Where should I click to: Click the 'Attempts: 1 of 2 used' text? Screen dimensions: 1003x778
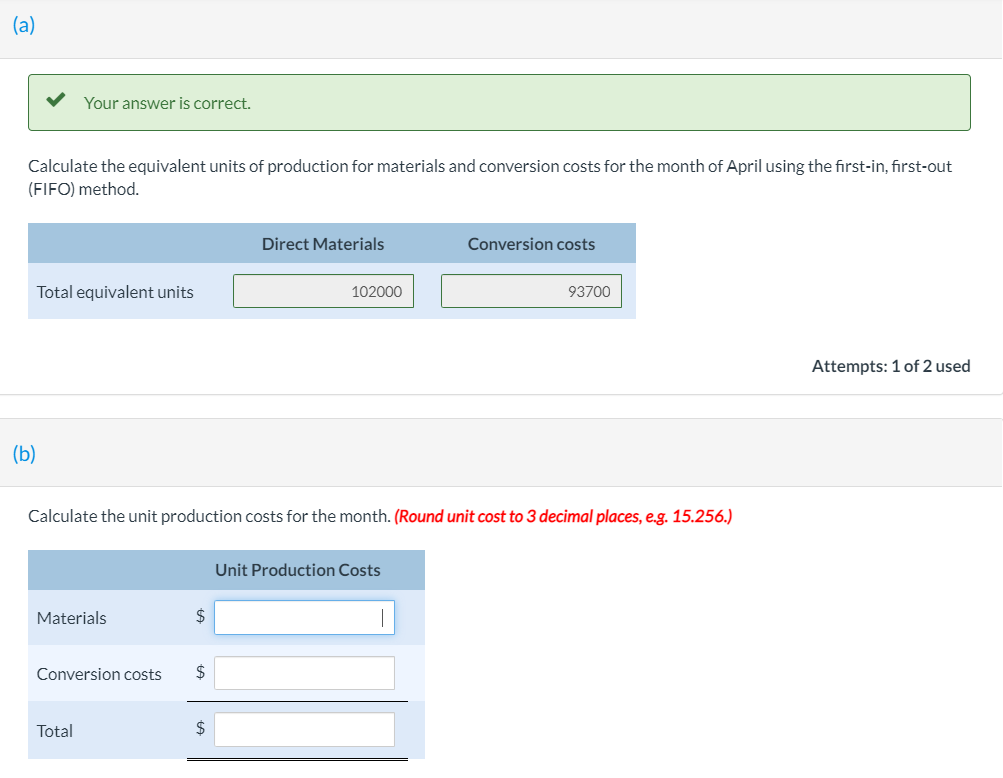click(890, 366)
